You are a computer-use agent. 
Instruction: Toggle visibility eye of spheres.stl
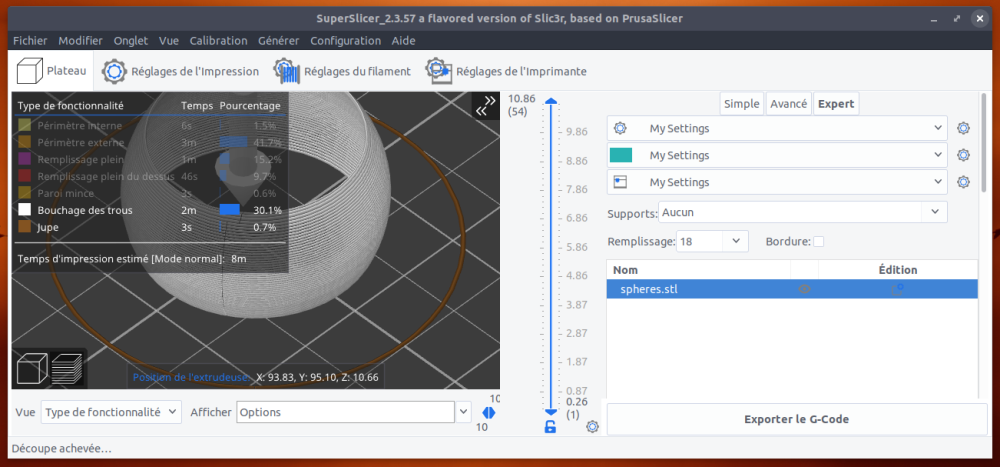pyautogui.click(x=804, y=289)
